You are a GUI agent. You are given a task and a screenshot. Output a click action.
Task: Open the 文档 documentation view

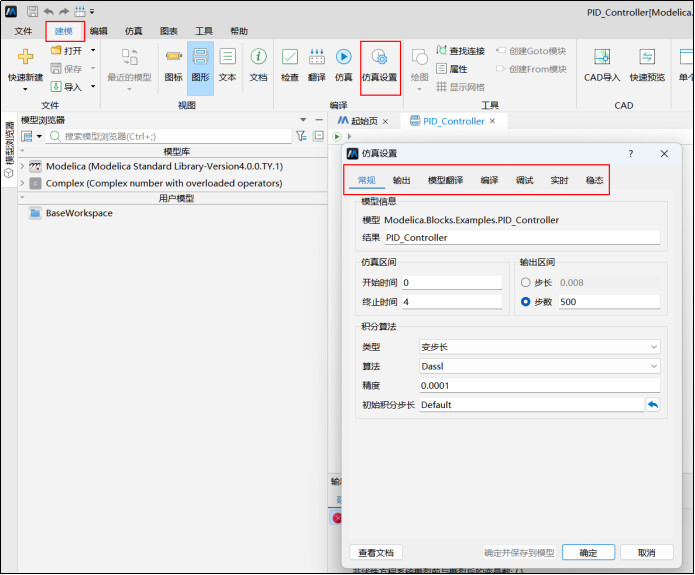(x=258, y=66)
